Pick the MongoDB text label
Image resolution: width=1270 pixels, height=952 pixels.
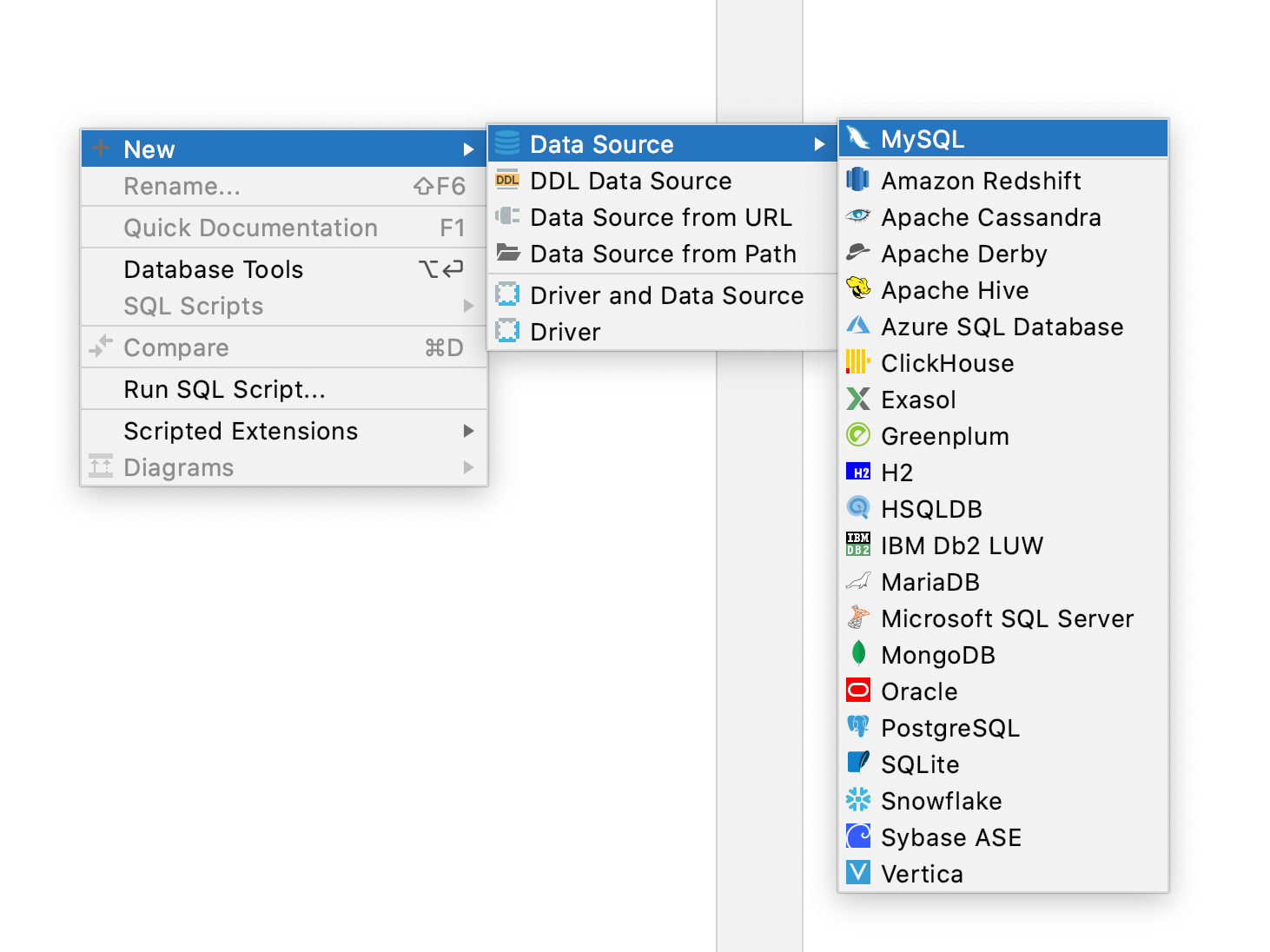(x=938, y=655)
